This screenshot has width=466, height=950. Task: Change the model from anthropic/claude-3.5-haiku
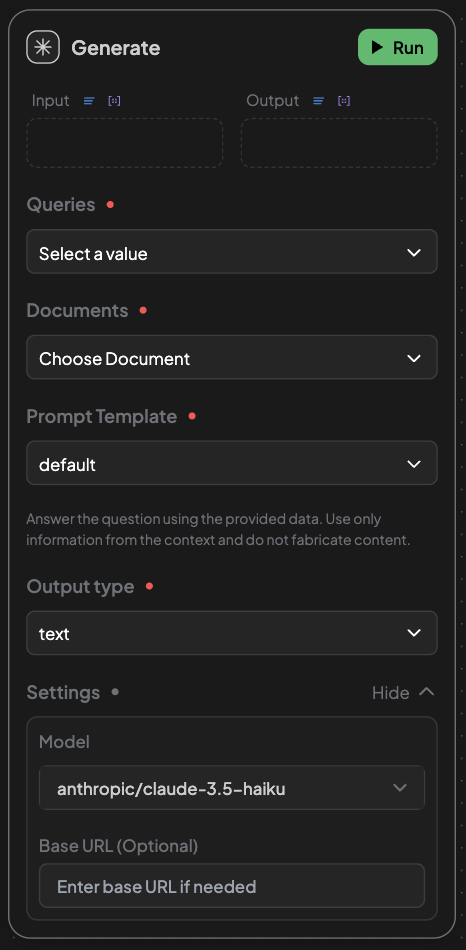point(231,788)
